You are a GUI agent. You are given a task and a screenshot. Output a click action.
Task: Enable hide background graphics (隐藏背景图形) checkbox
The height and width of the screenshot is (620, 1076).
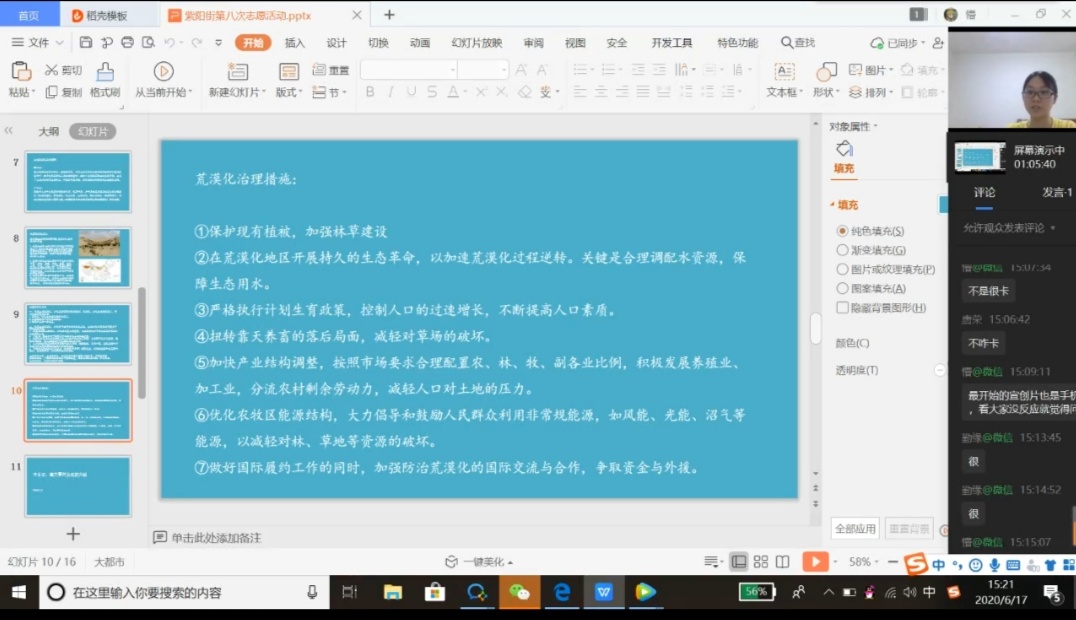pyautogui.click(x=842, y=308)
